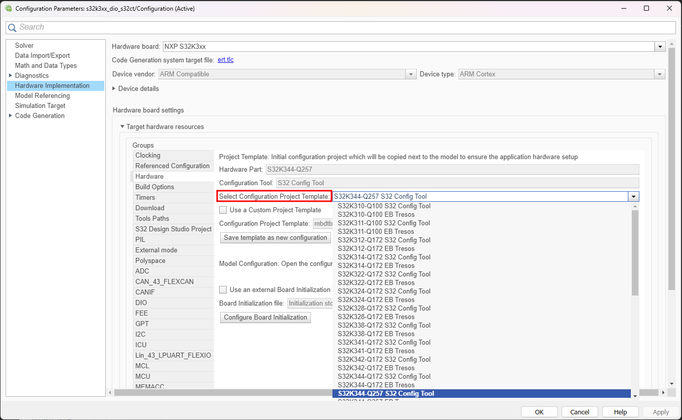682x420 pixels.
Task: Select the DIO group
Action: click(173, 303)
